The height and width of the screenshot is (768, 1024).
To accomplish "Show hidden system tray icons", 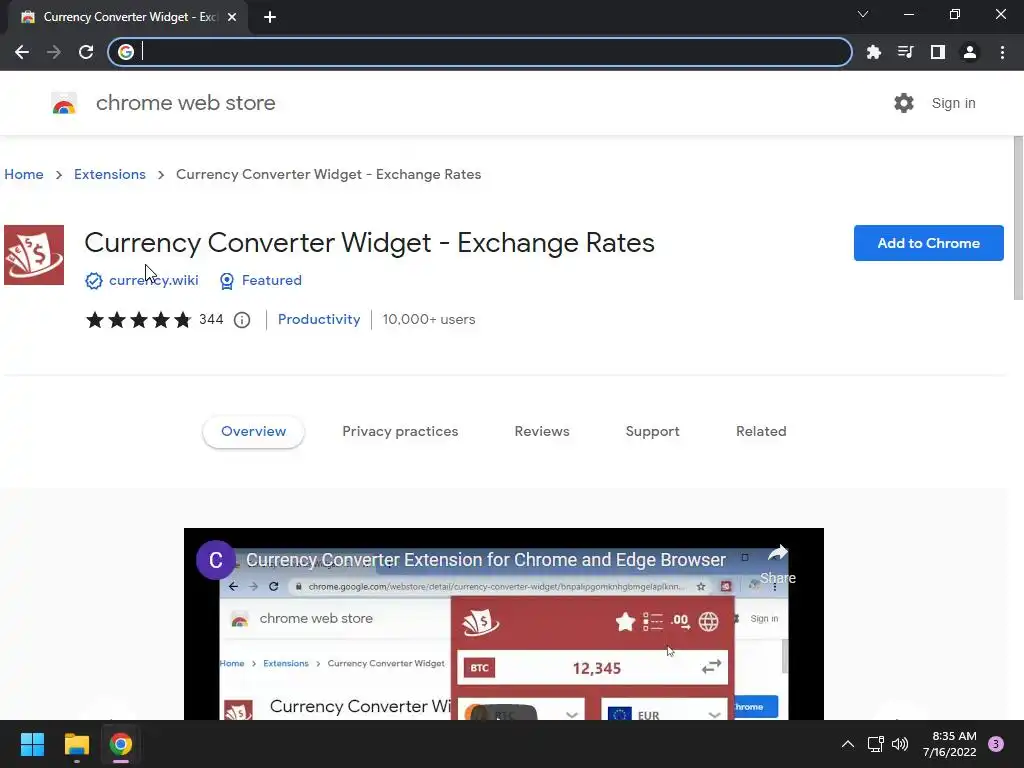I will point(848,744).
